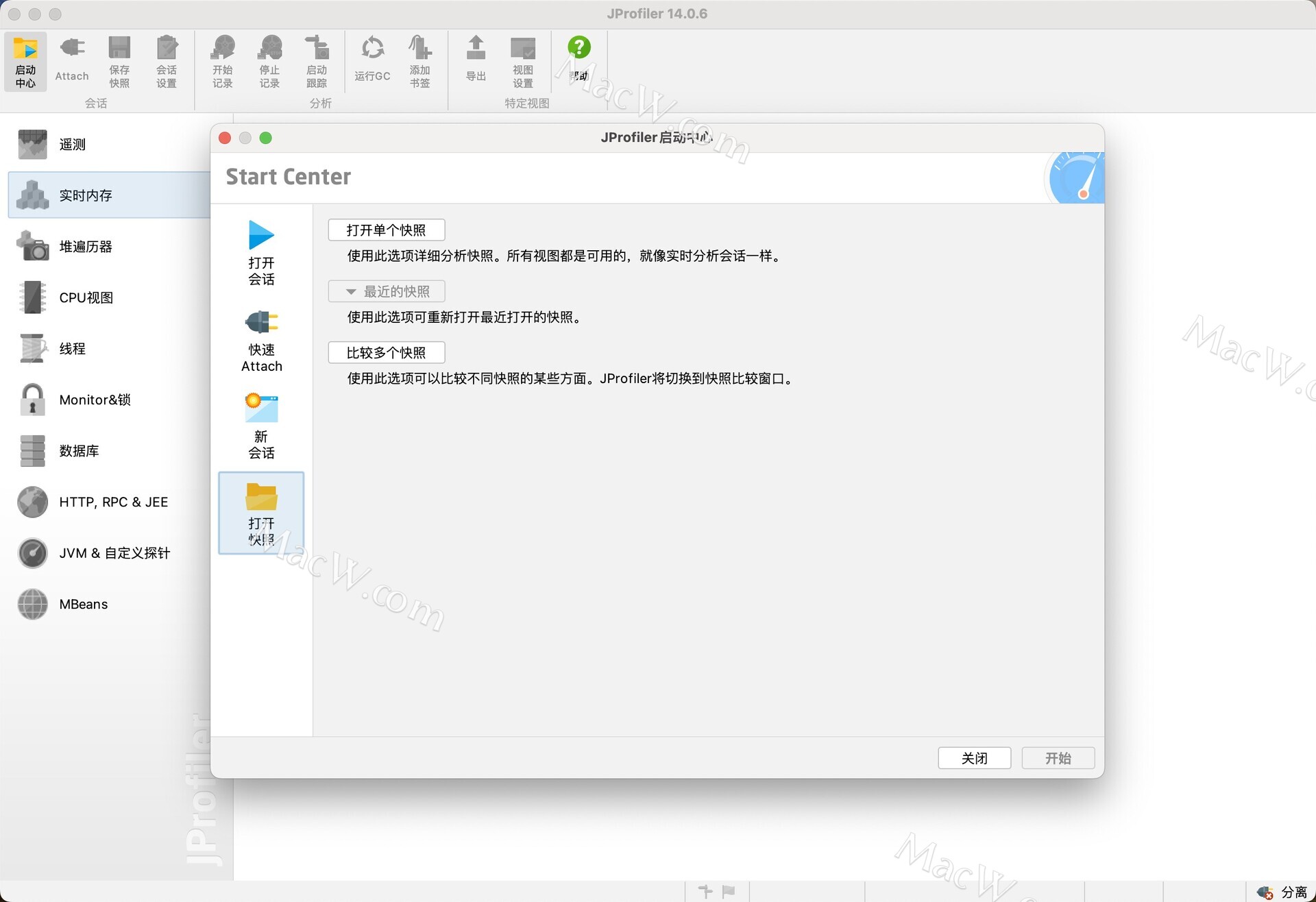The image size is (1316, 902).
Task: Switch to New Session (新会话) tab
Action: tap(261, 426)
